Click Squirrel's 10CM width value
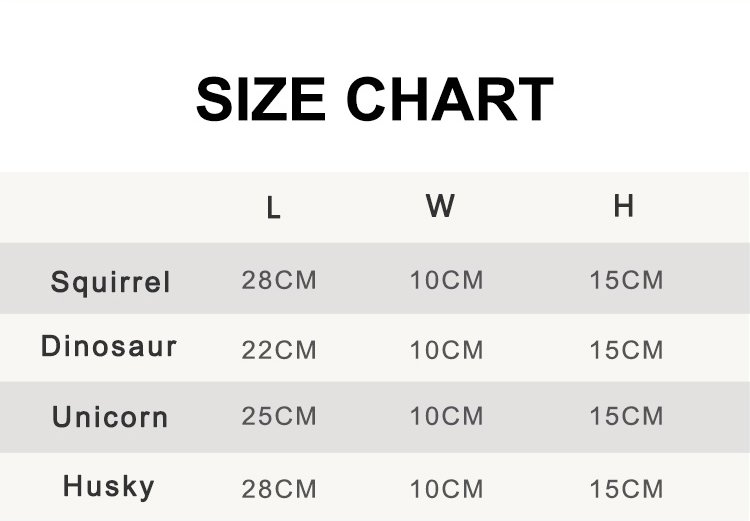Screen dimensions: 750x521 tap(447, 281)
